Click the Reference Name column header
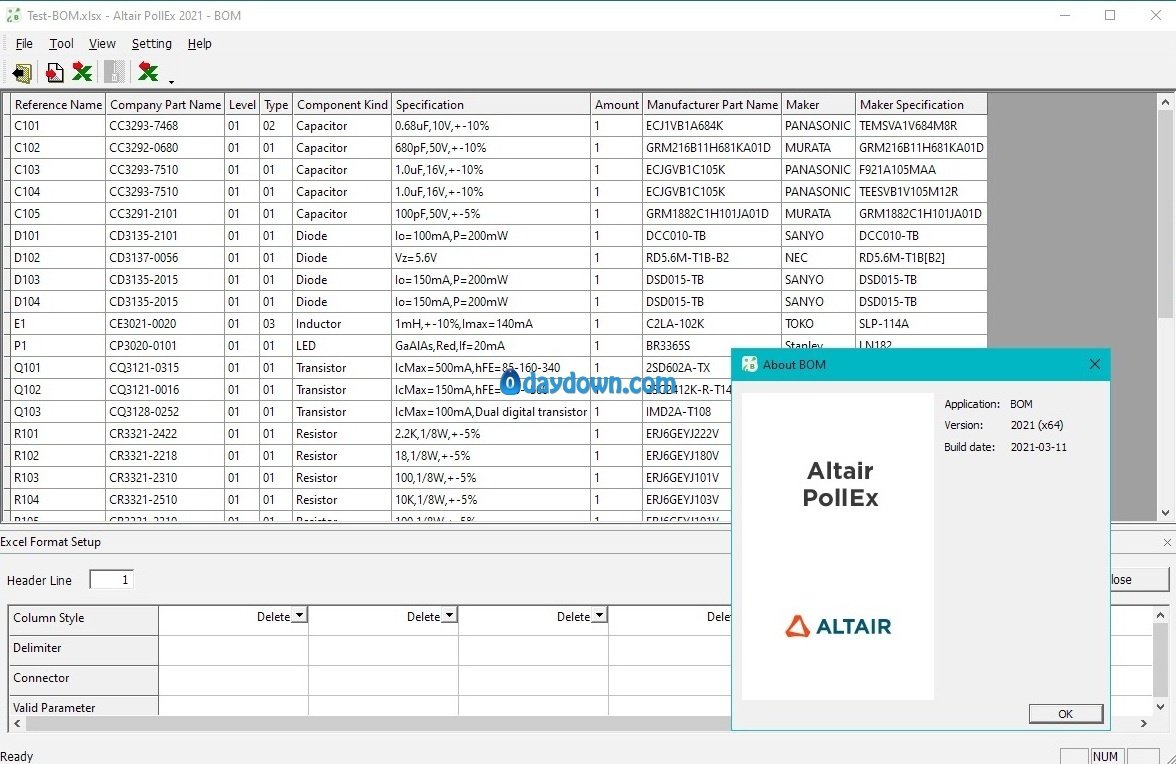 (58, 105)
